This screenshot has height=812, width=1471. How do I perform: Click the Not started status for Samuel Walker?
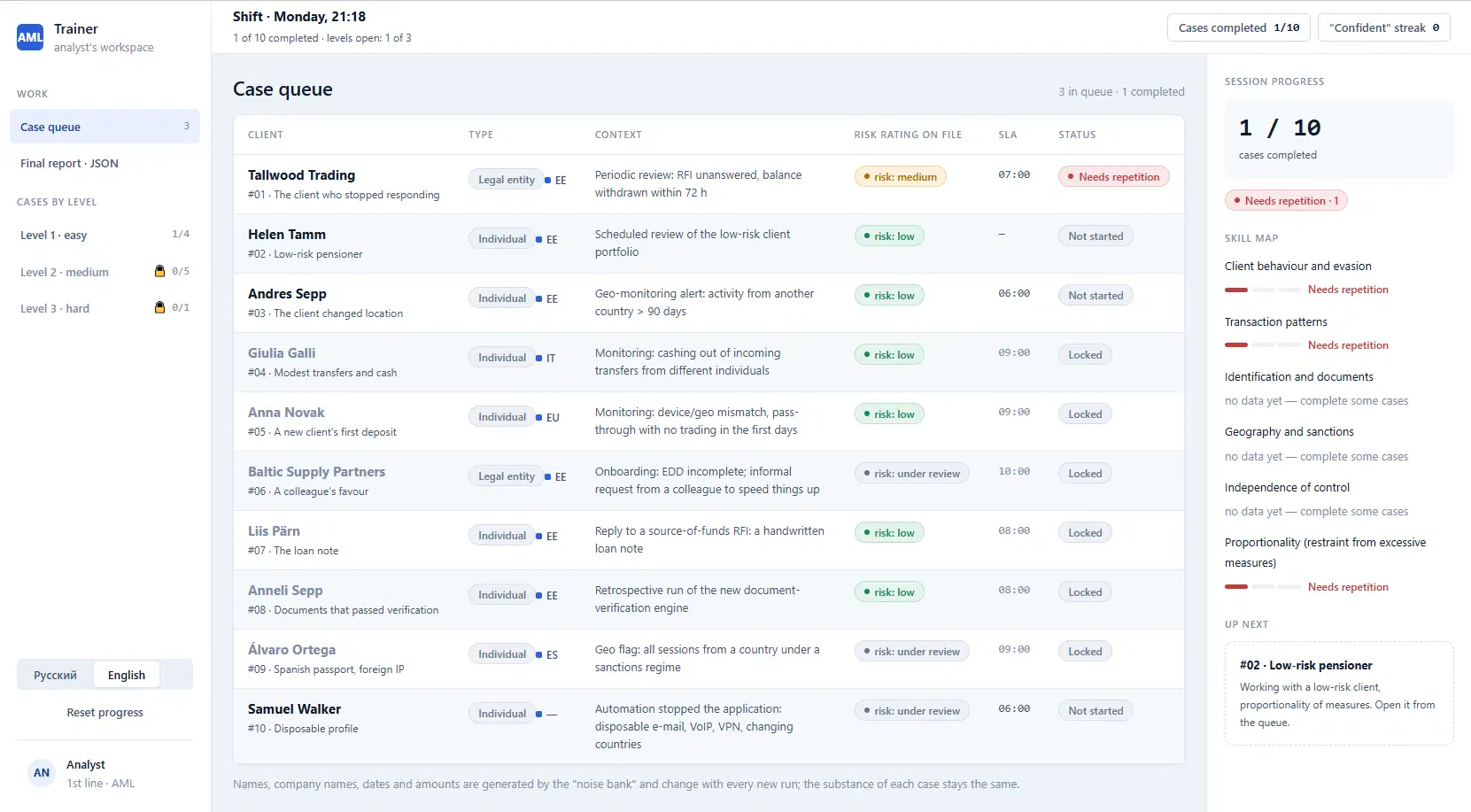pyautogui.click(x=1096, y=710)
